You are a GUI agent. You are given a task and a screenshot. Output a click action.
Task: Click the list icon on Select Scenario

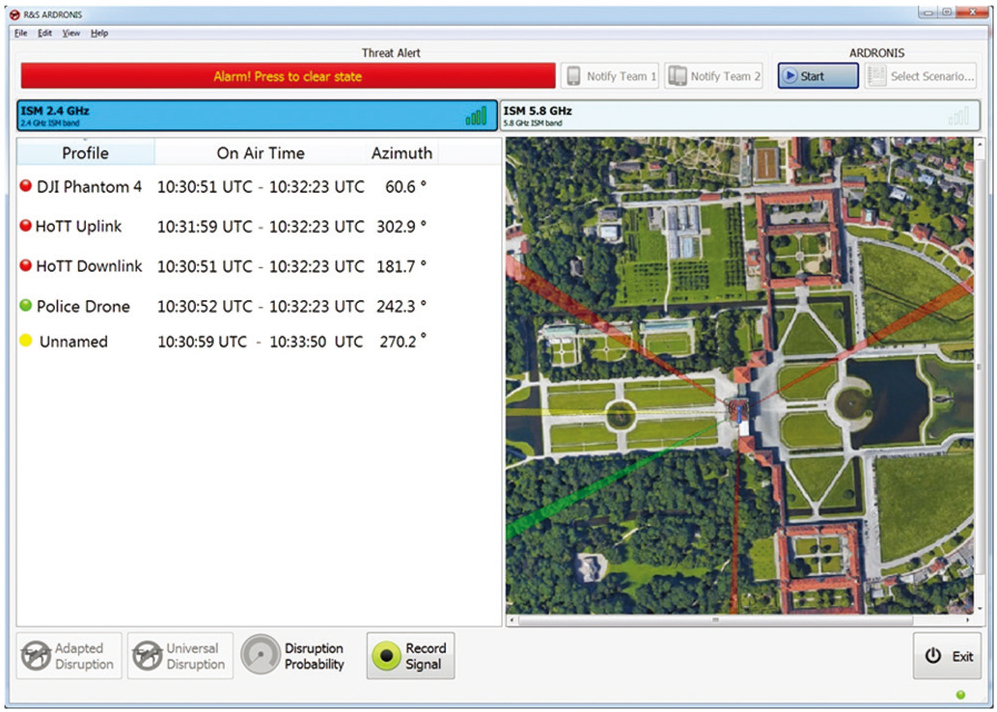pyautogui.click(x=877, y=76)
